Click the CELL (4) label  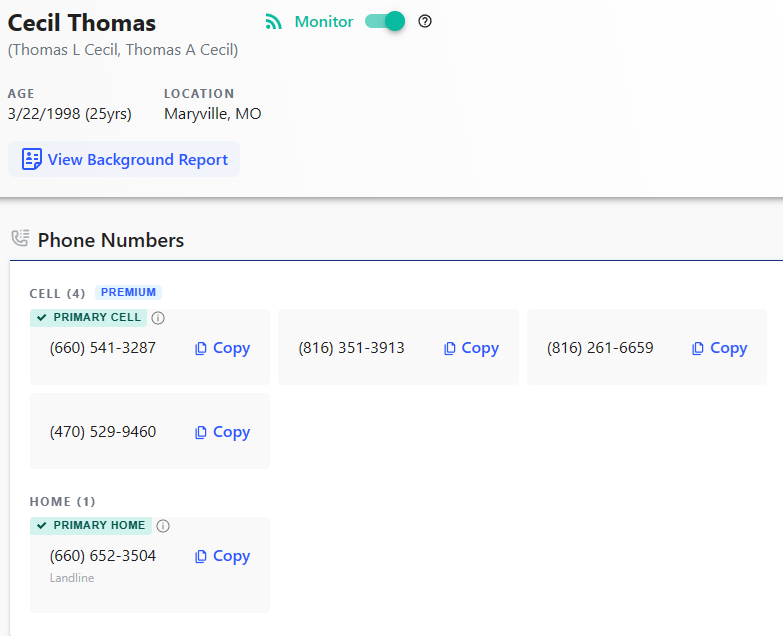pyautogui.click(x=57, y=294)
